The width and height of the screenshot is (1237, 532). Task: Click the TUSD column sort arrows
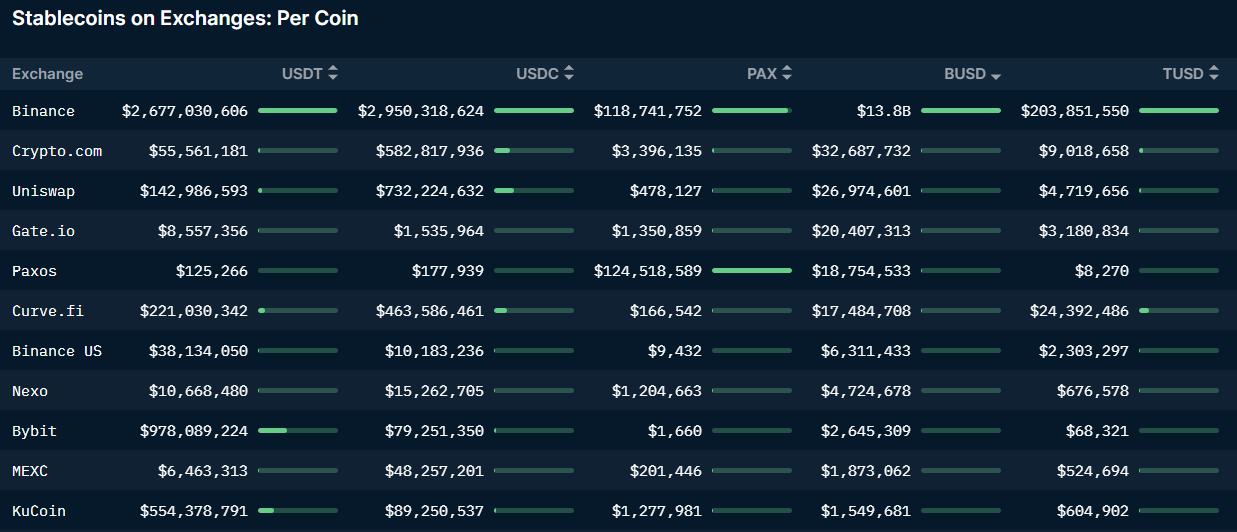pos(1214,73)
